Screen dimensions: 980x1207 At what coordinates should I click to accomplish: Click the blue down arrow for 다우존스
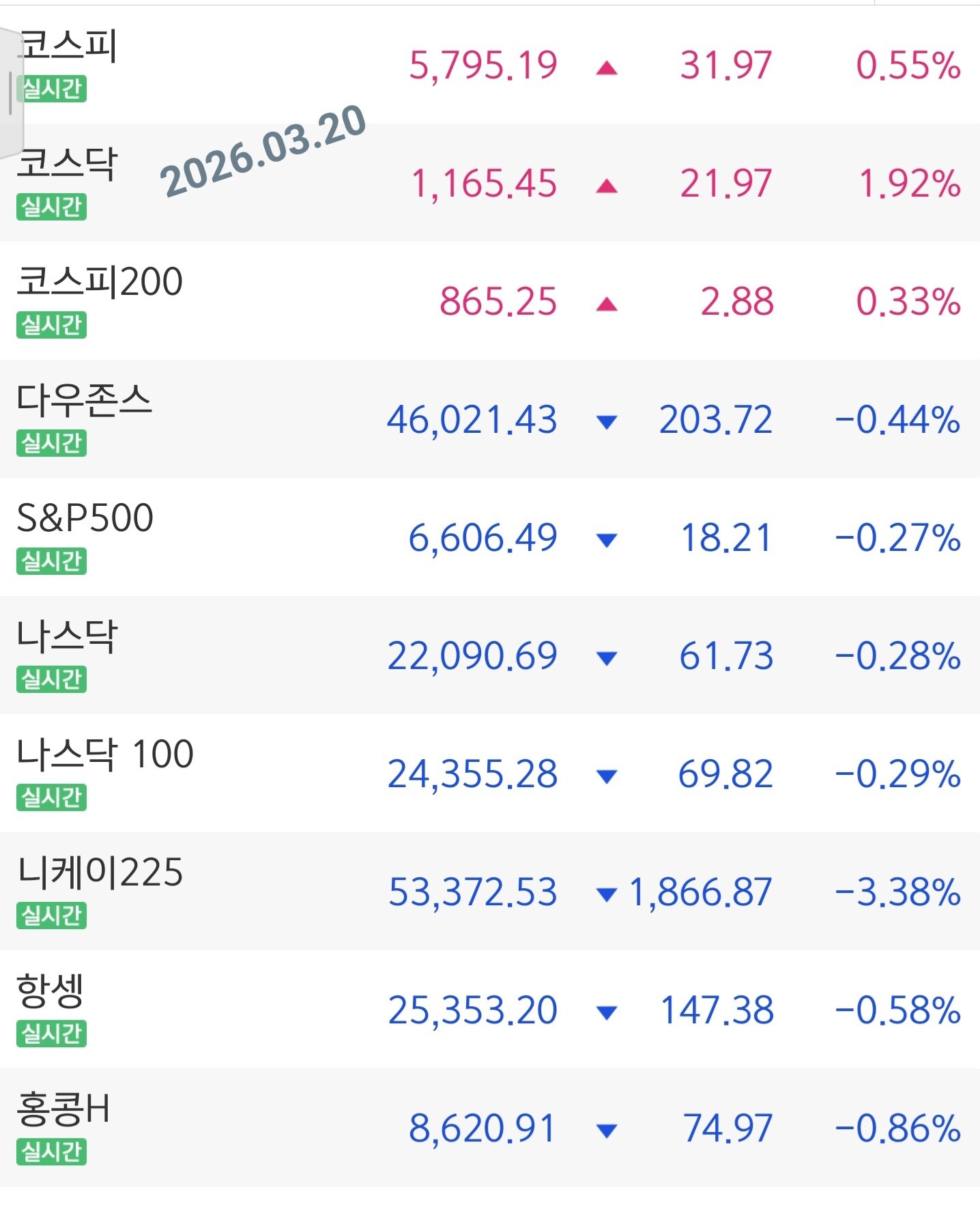pyautogui.click(x=606, y=421)
